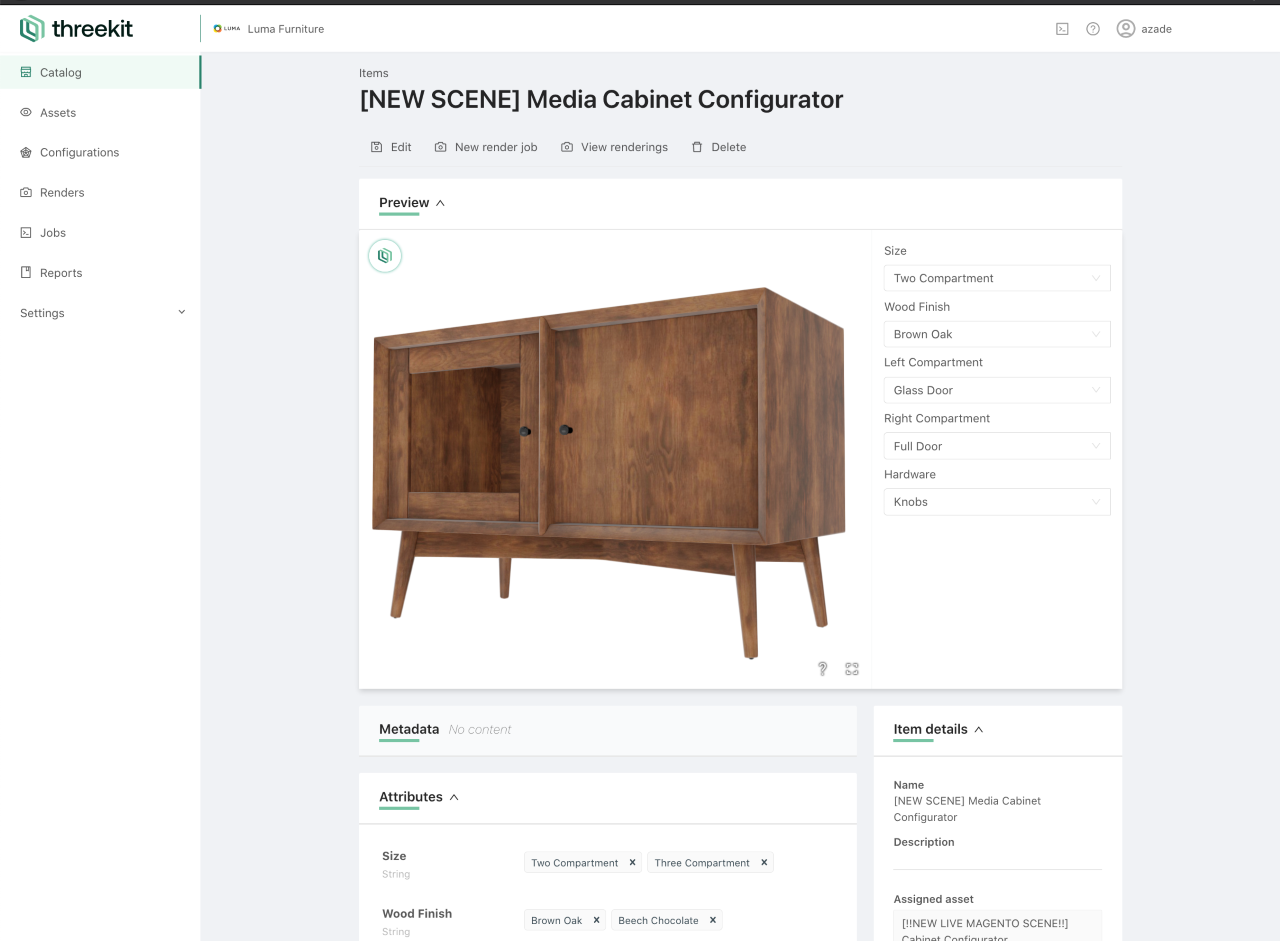
Task: Click the Configurations sidebar icon
Action: pyautogui.click(x=26, y=152)
